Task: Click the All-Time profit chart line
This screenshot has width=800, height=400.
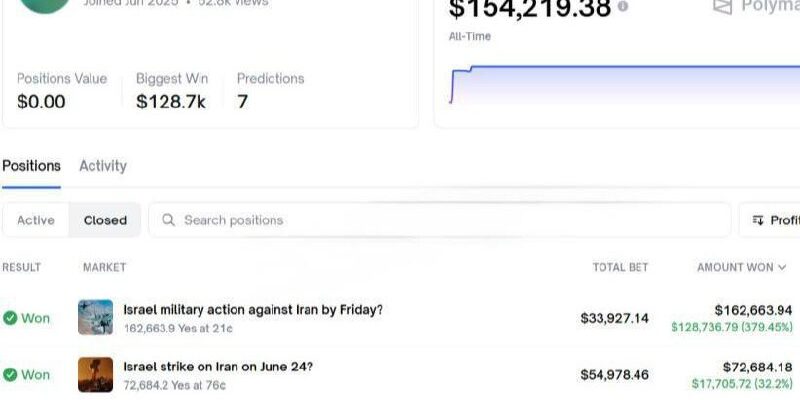Action: point(633,66)
